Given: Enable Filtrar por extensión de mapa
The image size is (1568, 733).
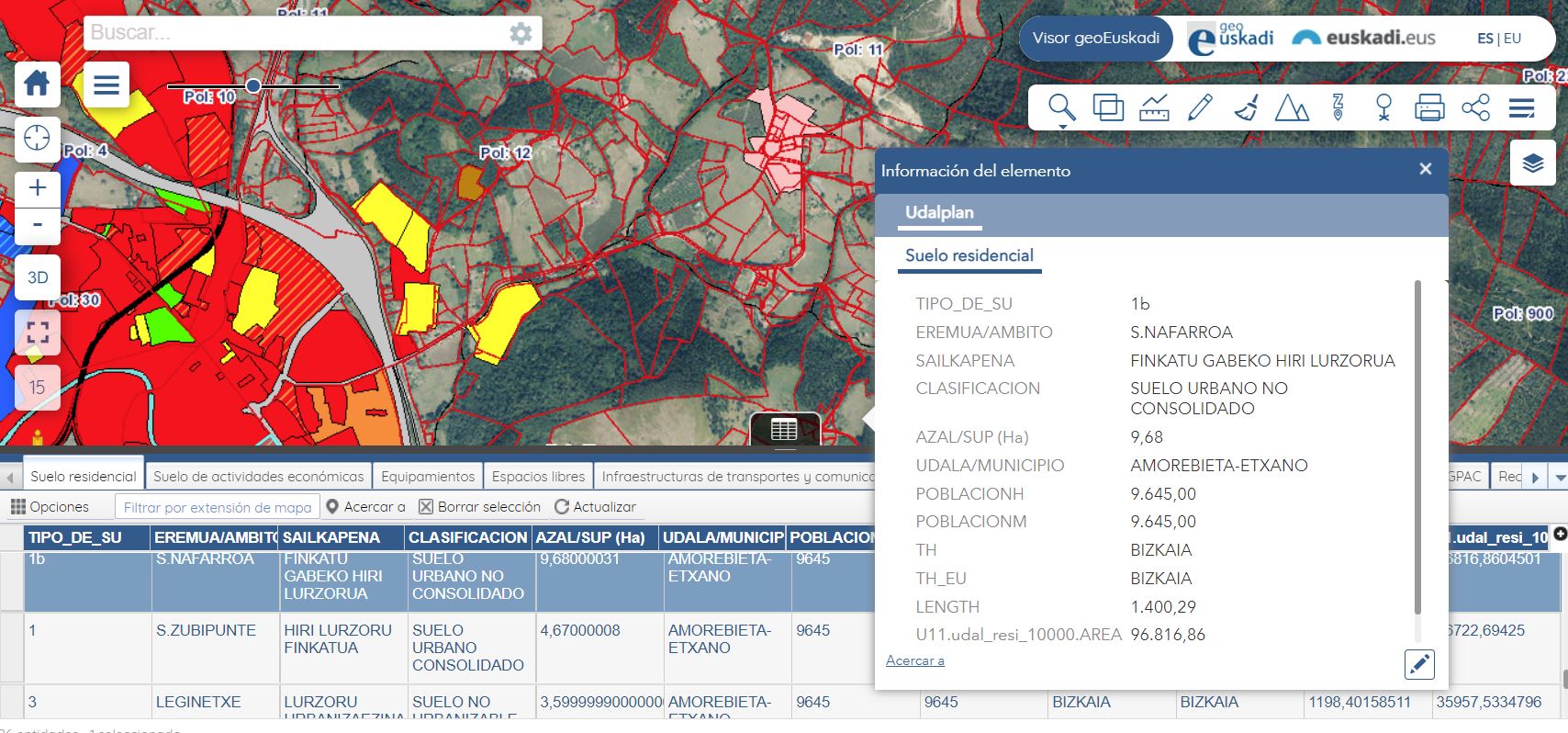Looking at the screenshot, I should [217, 507].
